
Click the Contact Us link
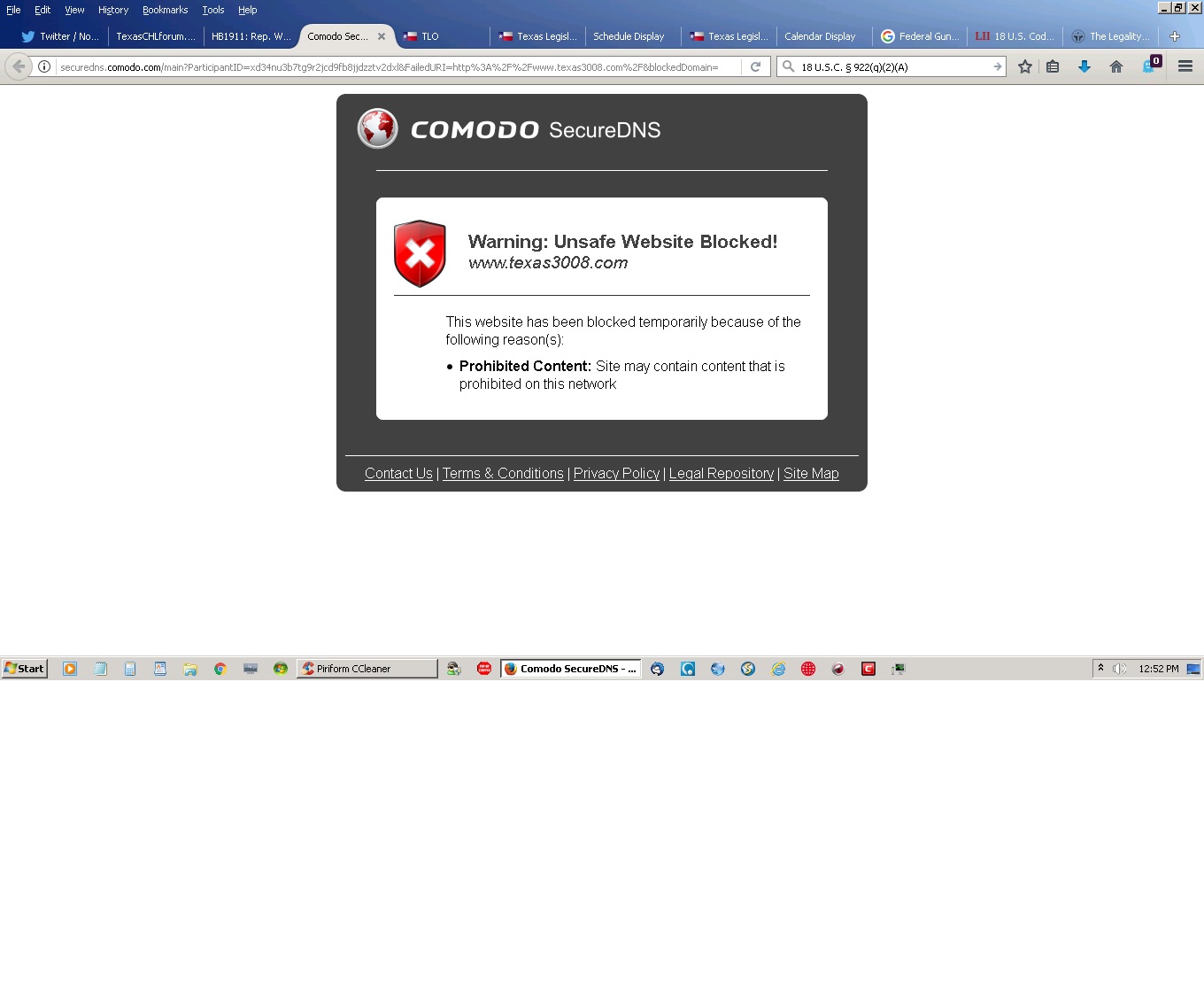[x=398, y=473]
